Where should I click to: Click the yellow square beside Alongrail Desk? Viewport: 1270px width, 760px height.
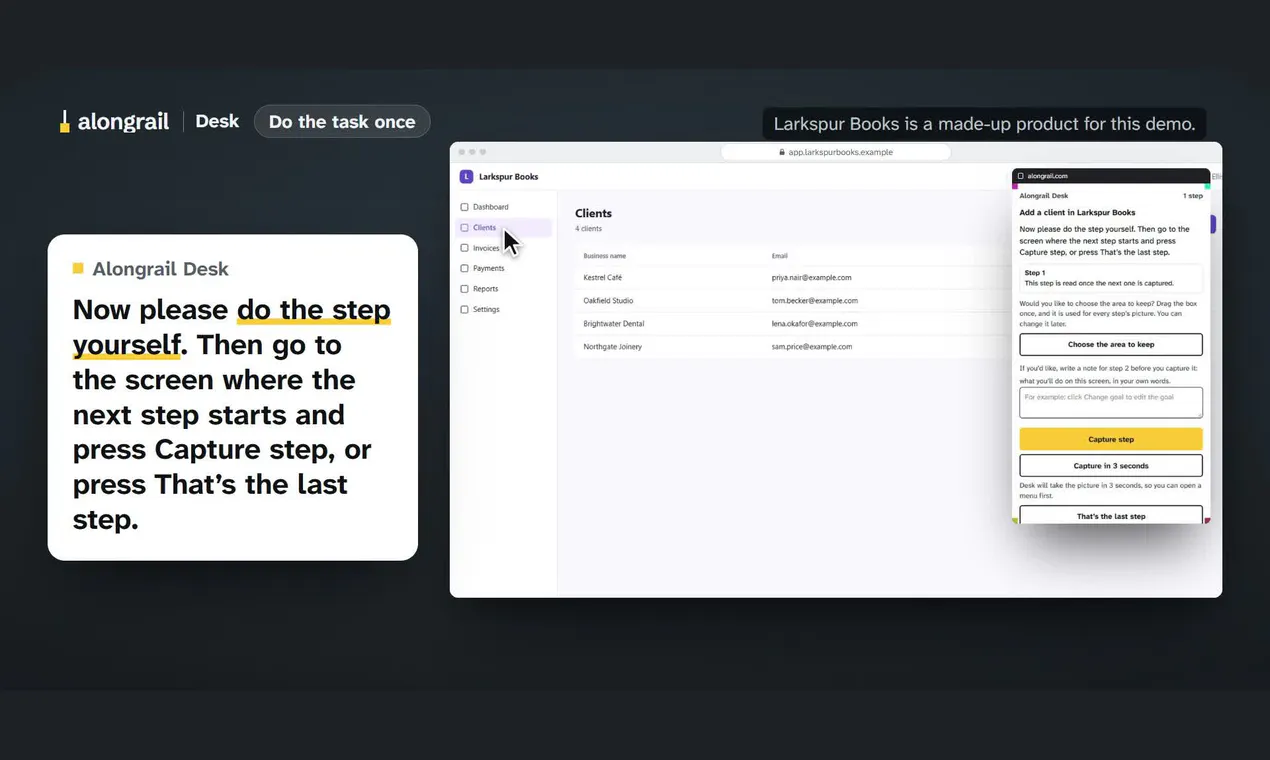(x=78, y=268)
